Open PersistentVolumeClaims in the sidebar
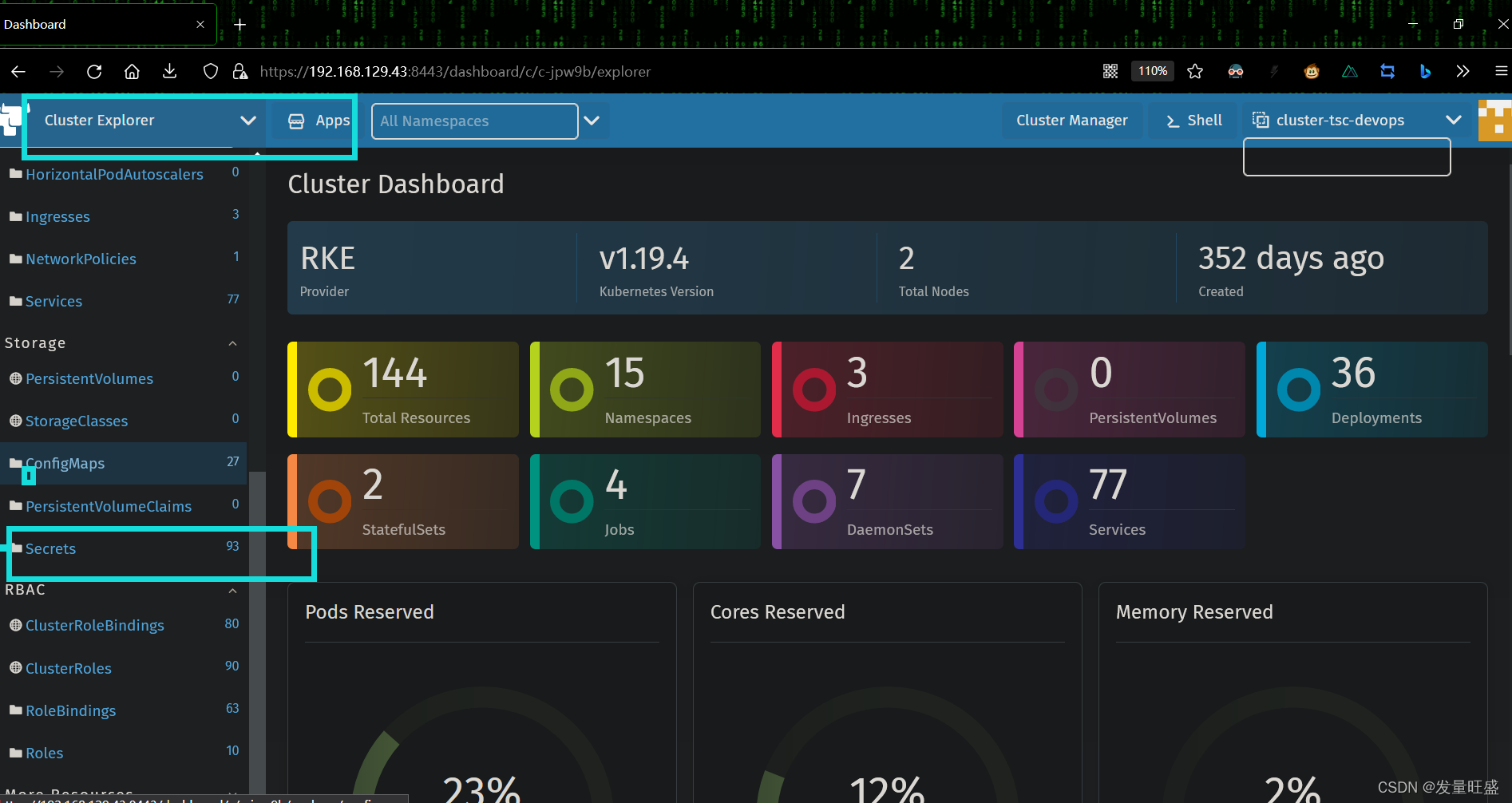 [109, 506]
